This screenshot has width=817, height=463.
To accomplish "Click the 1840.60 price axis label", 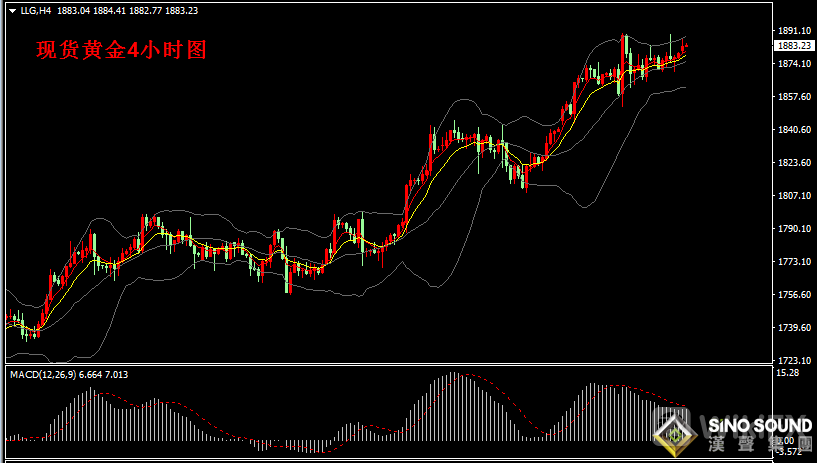I will (793, 130).
